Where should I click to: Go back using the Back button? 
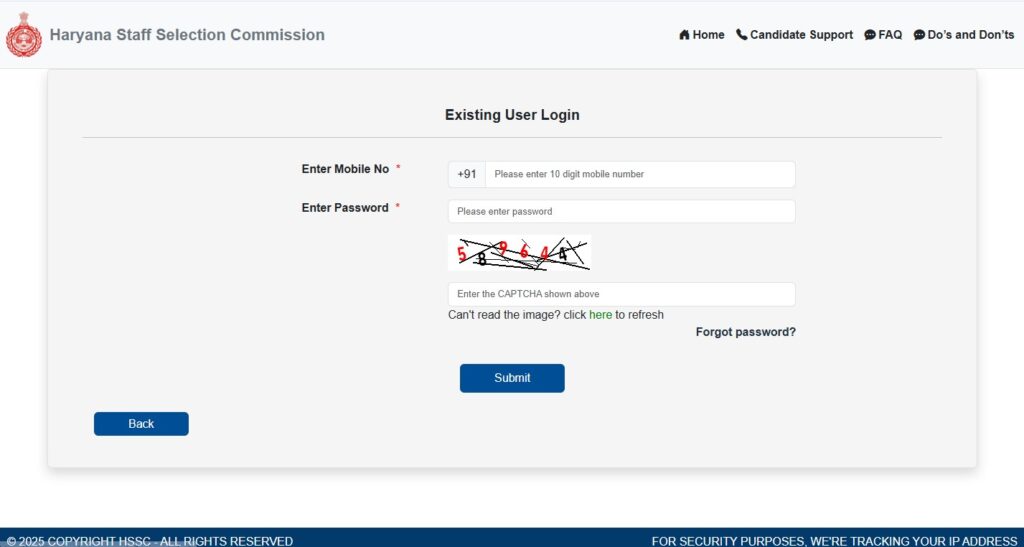pyautogui.click(x=141, y=424)
